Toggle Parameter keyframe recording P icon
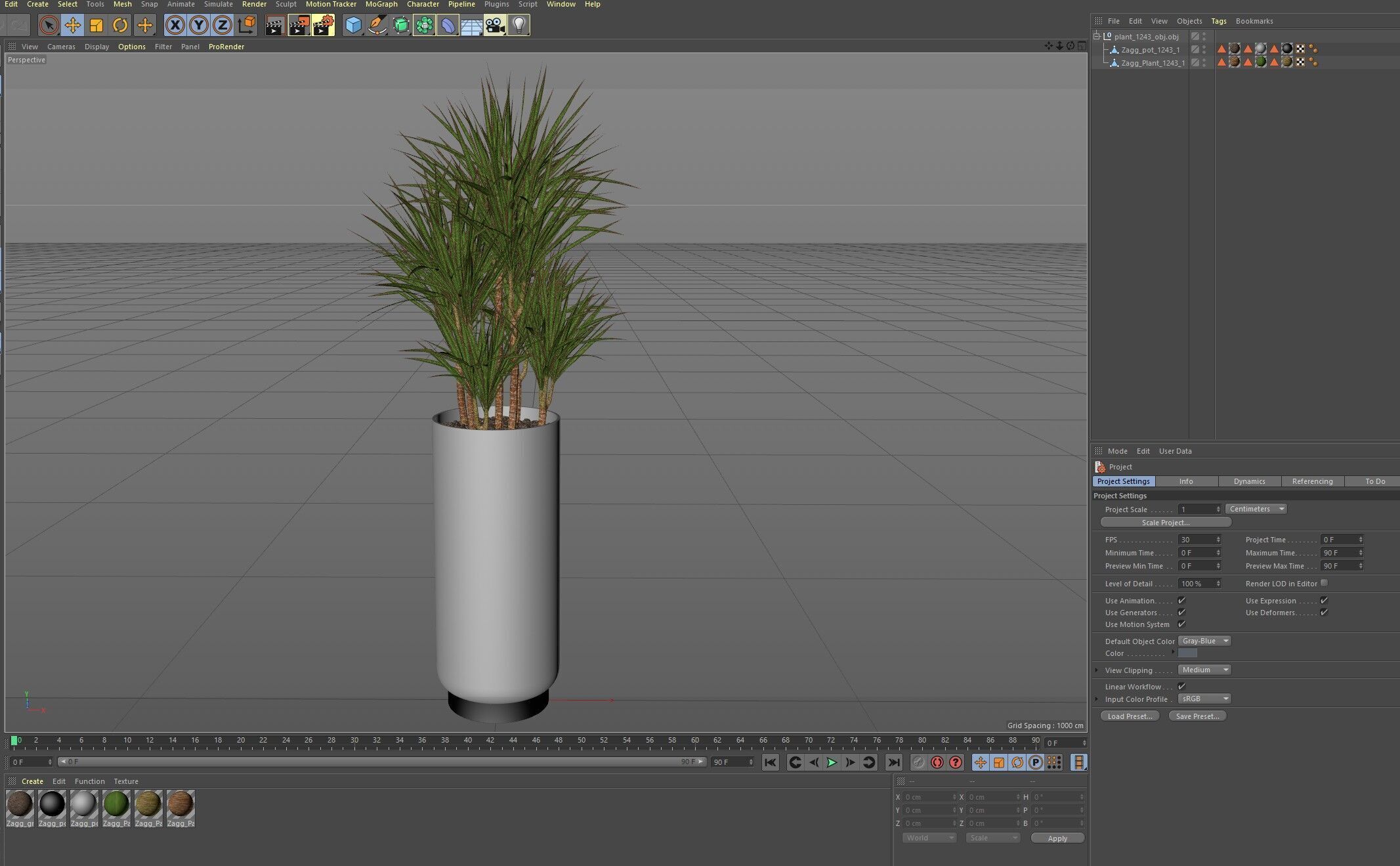The width and height of the screenshot is (1400, 866). pos(1035,762)
